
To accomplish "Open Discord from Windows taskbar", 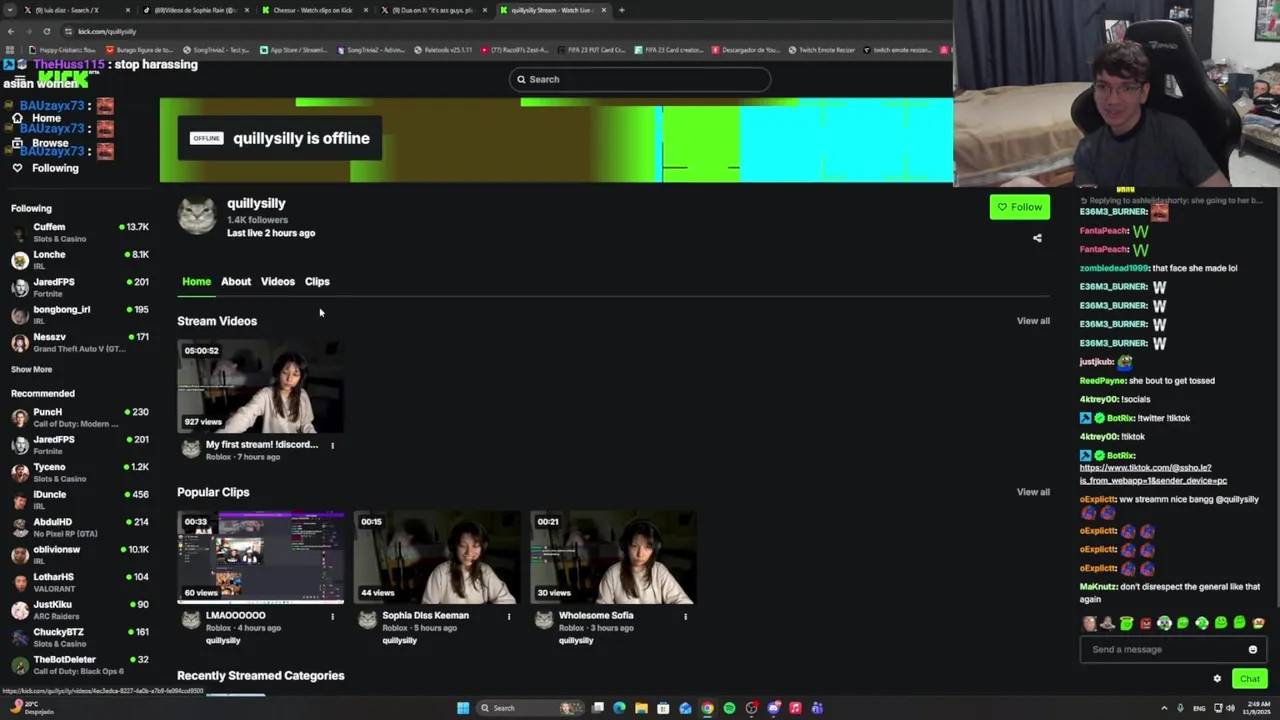I will pos(773,708).
